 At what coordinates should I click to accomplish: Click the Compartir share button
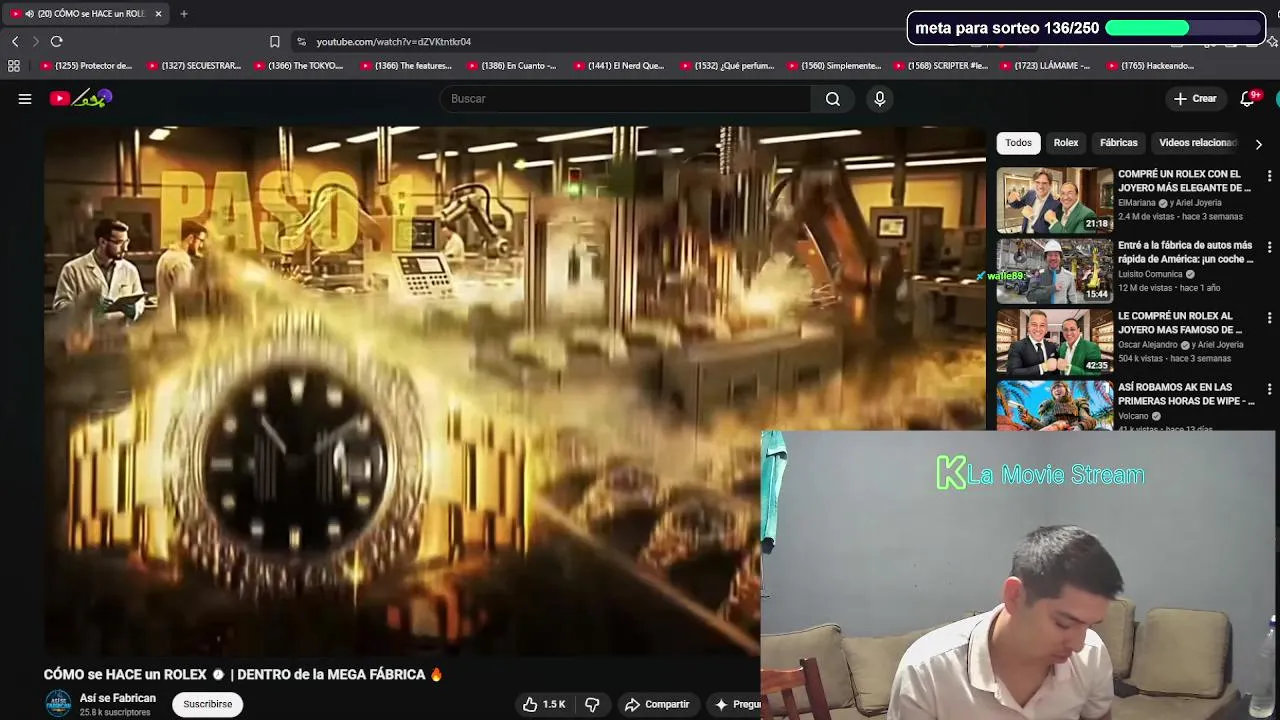pyautogui.click(x=657, y=704)
